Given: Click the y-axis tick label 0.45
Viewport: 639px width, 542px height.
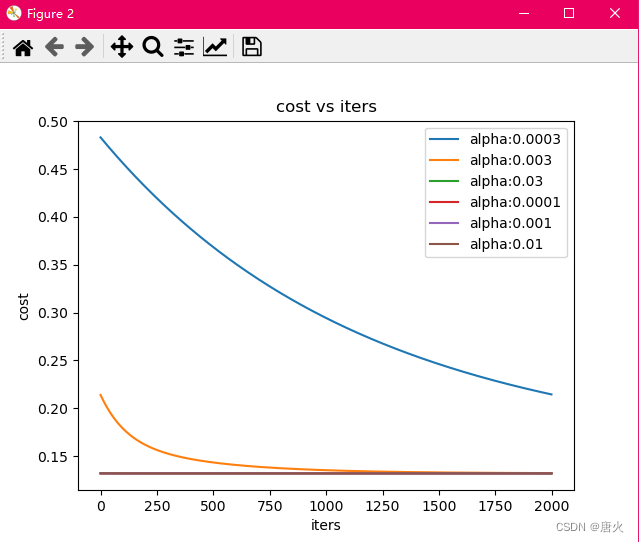Looking at the screenshot, I should pyautogui.click(x=53, y=170).
